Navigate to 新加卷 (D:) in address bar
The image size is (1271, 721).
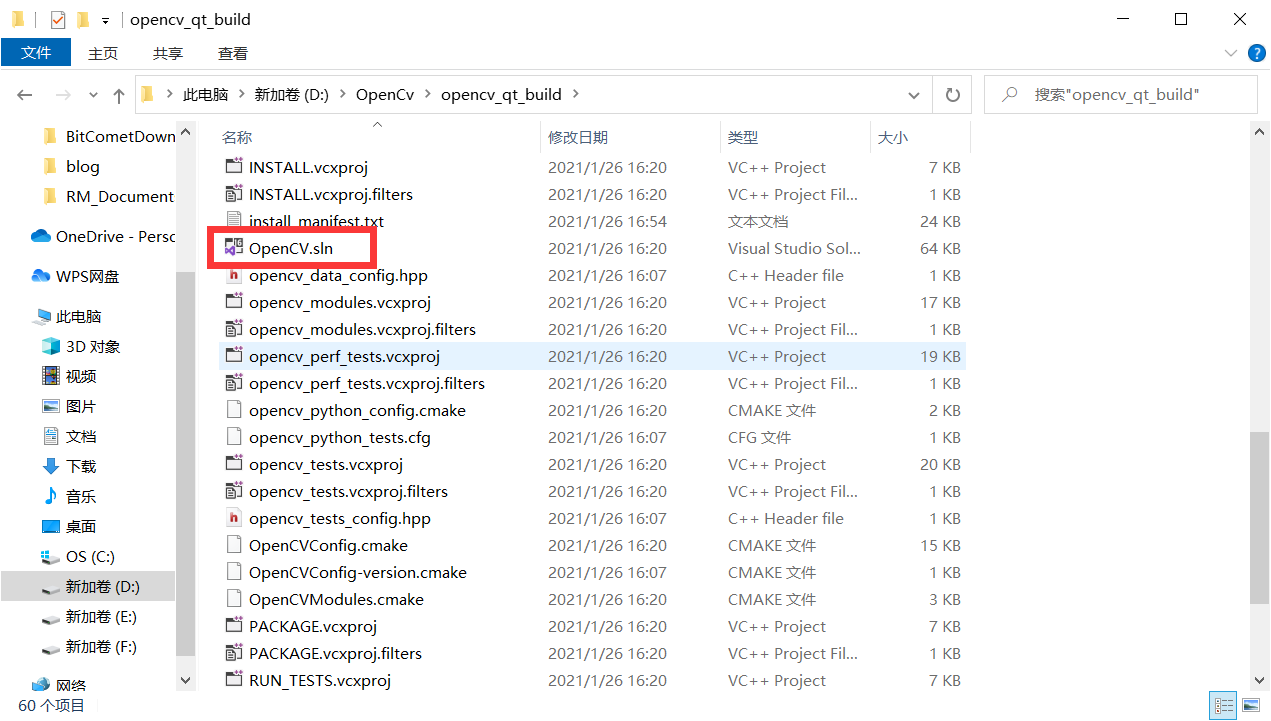pyautogui.click(x=291, y=95)
